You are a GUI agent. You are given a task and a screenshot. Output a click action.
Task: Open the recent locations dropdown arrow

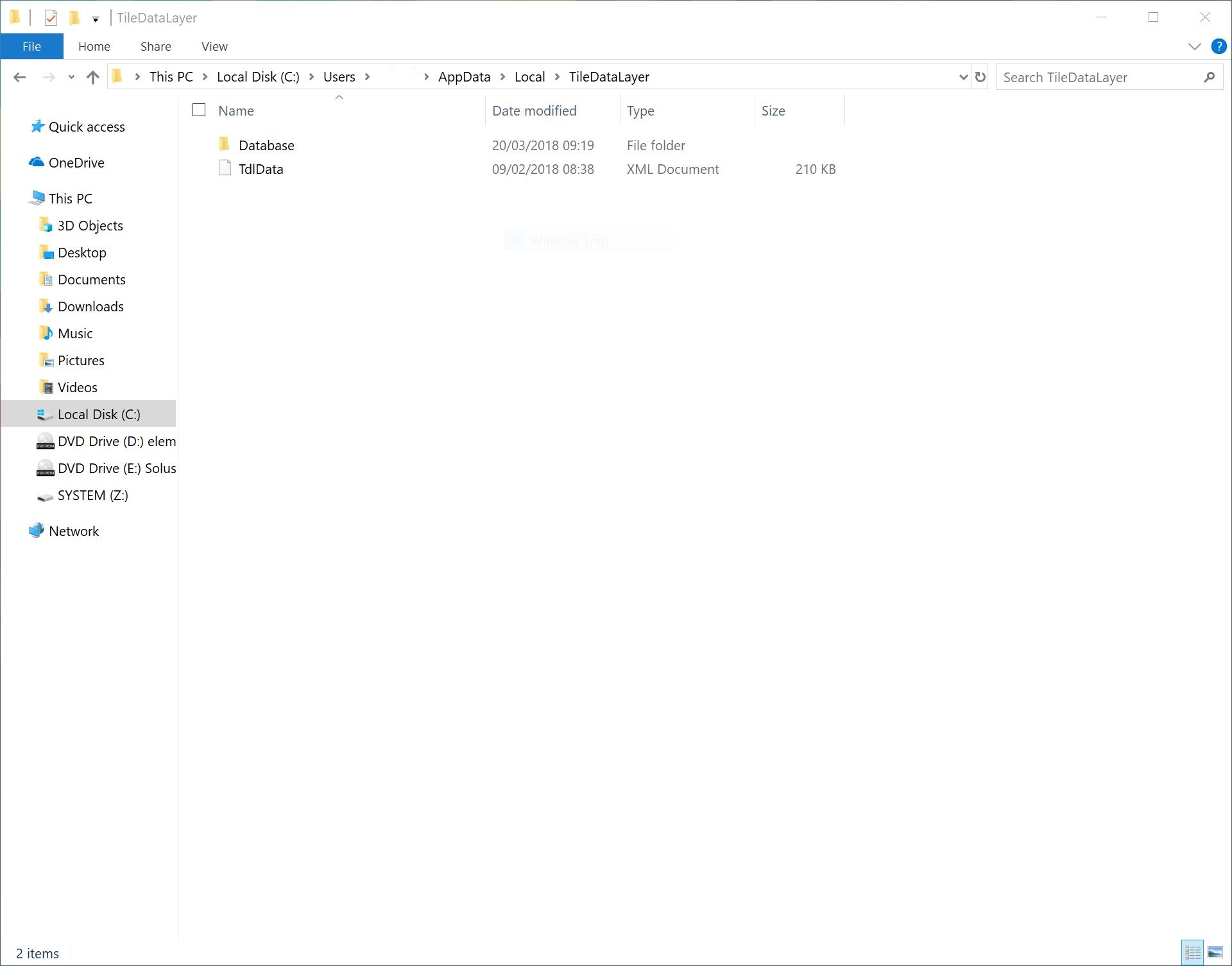71,77
